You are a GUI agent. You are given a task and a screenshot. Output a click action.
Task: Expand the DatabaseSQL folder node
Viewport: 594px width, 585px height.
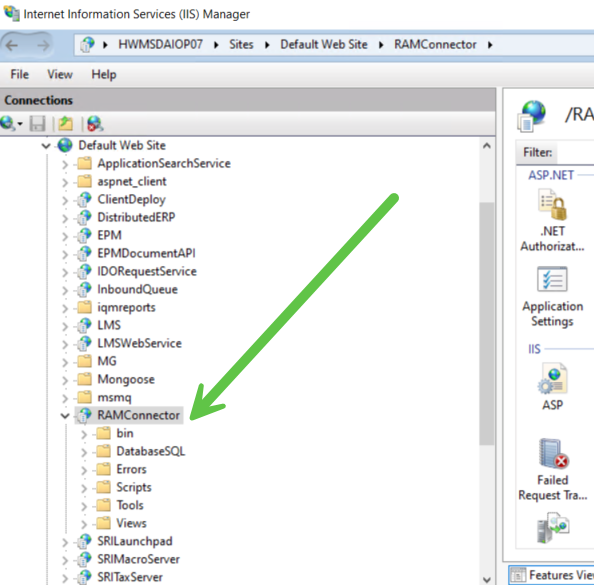point(84,452)
